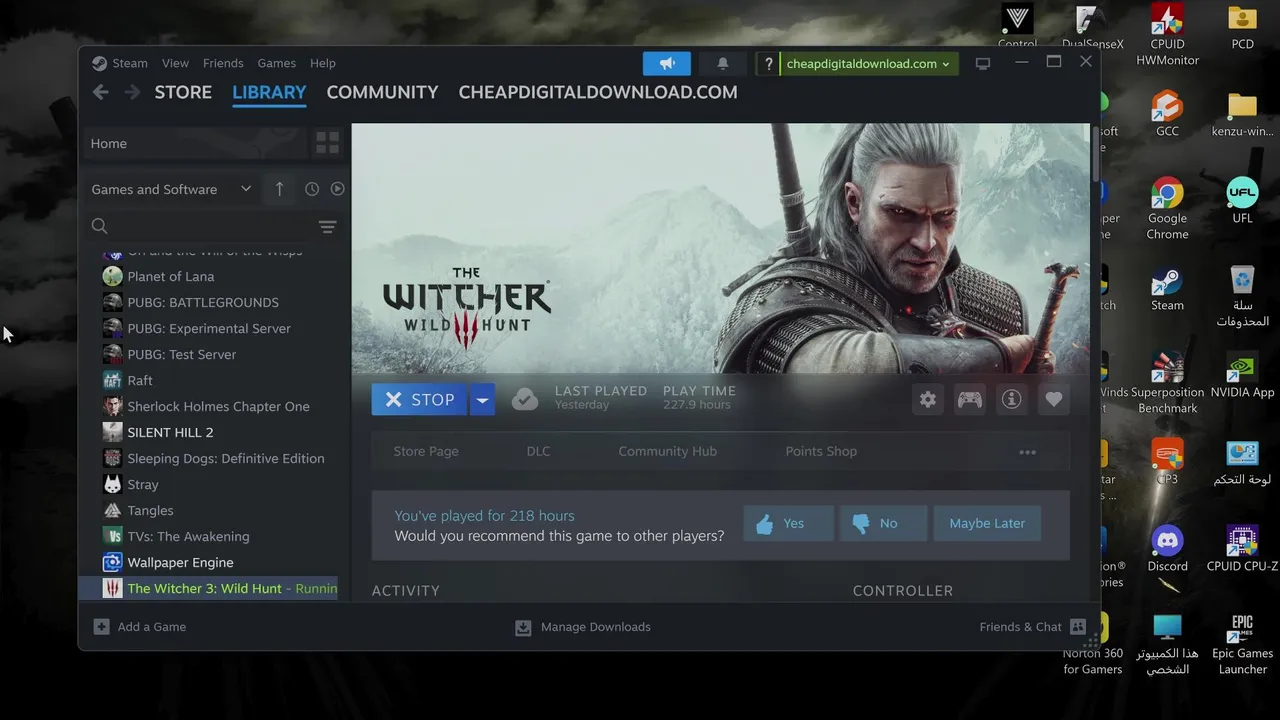Image resolution: width=1280 pixels, height=720 pixels.
Task: Click Add a Game
Action: pyautogui.click(x=140, y=627)
